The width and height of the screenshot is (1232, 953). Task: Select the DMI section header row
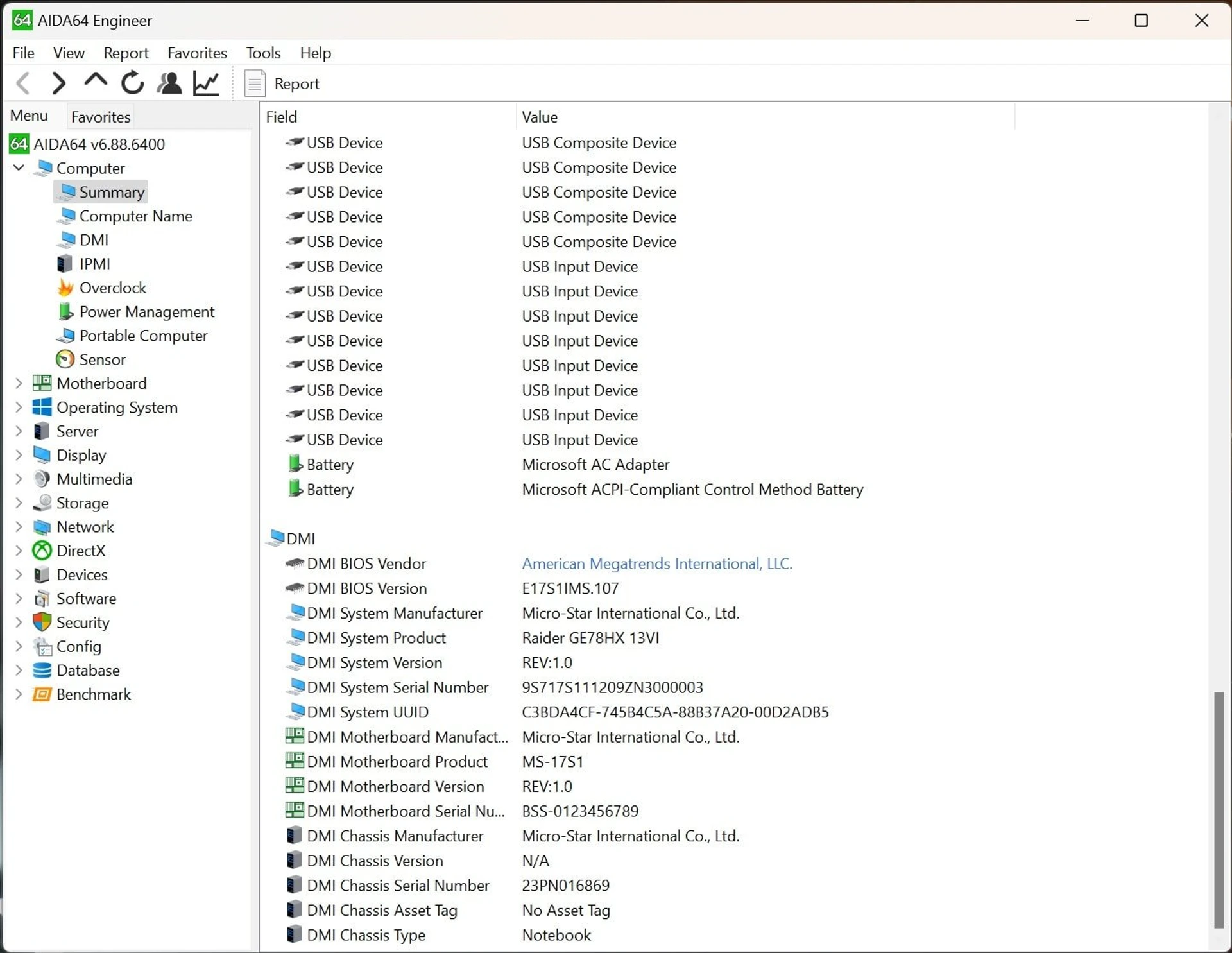coord(292,538)
